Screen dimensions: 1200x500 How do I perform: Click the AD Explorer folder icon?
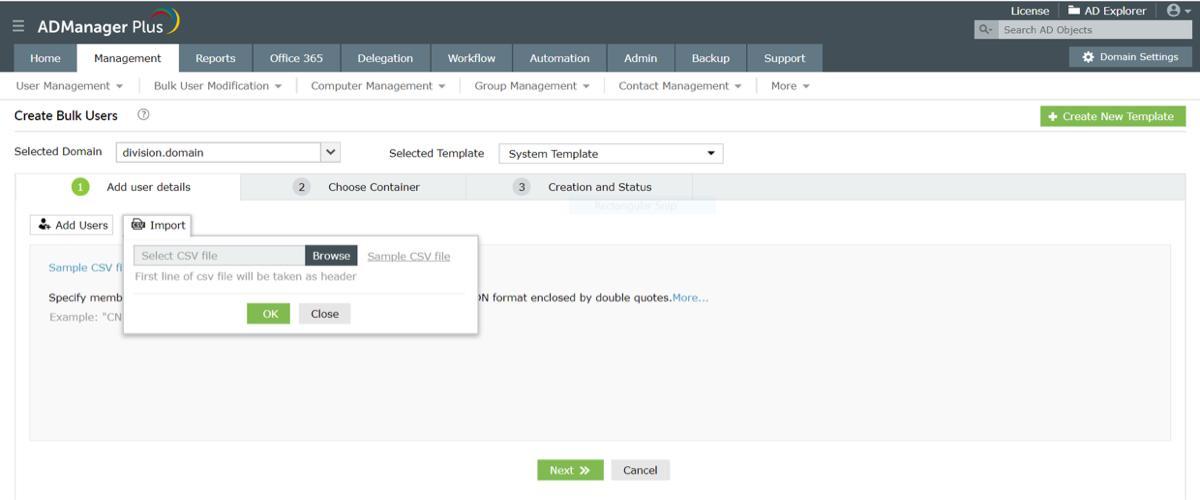[1073, 11]
